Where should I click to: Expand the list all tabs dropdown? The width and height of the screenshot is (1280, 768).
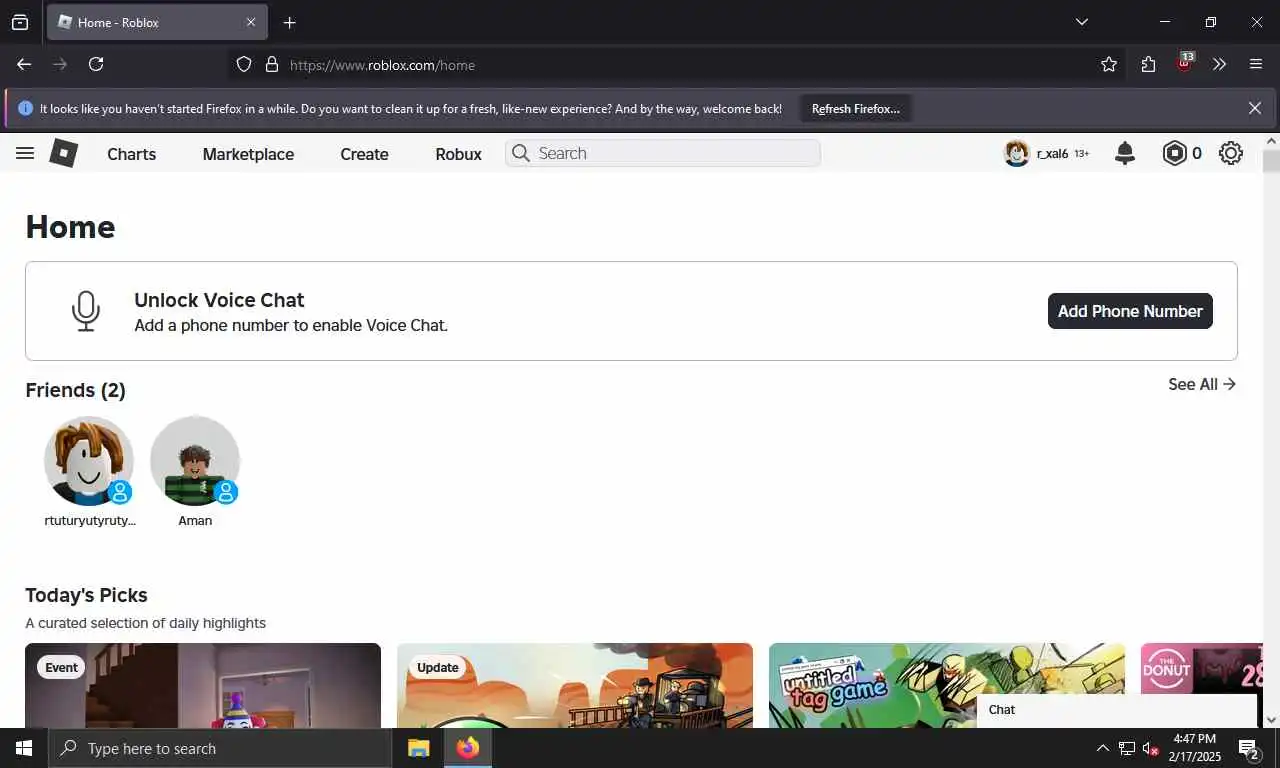click(x=1081, y=22)
